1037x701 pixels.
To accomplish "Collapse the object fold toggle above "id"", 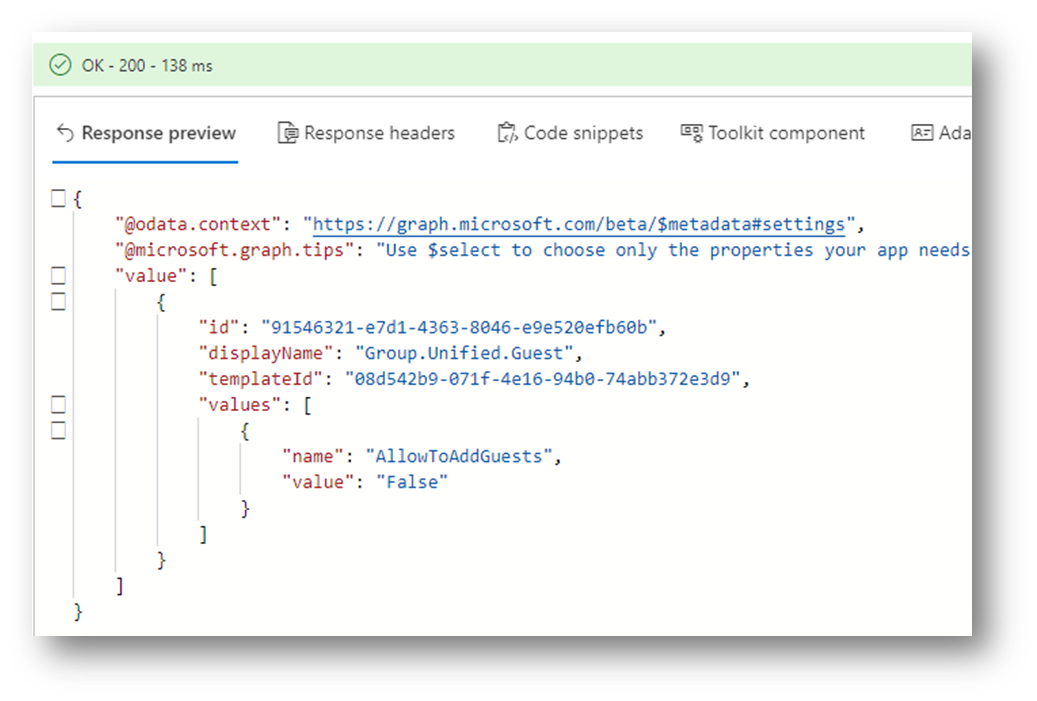I will tap(58, 301).
